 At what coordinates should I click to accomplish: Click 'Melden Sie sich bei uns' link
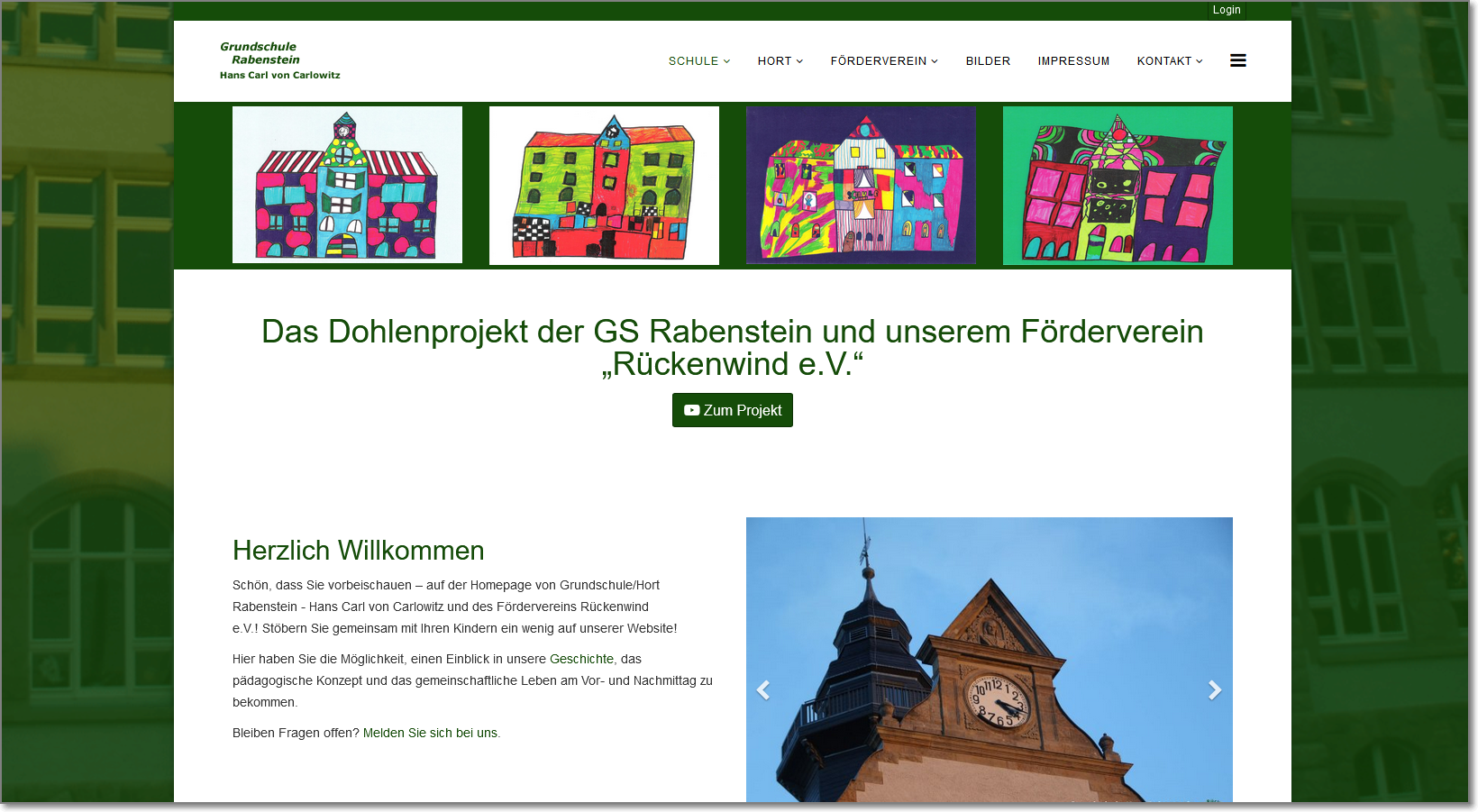point(430,734)
